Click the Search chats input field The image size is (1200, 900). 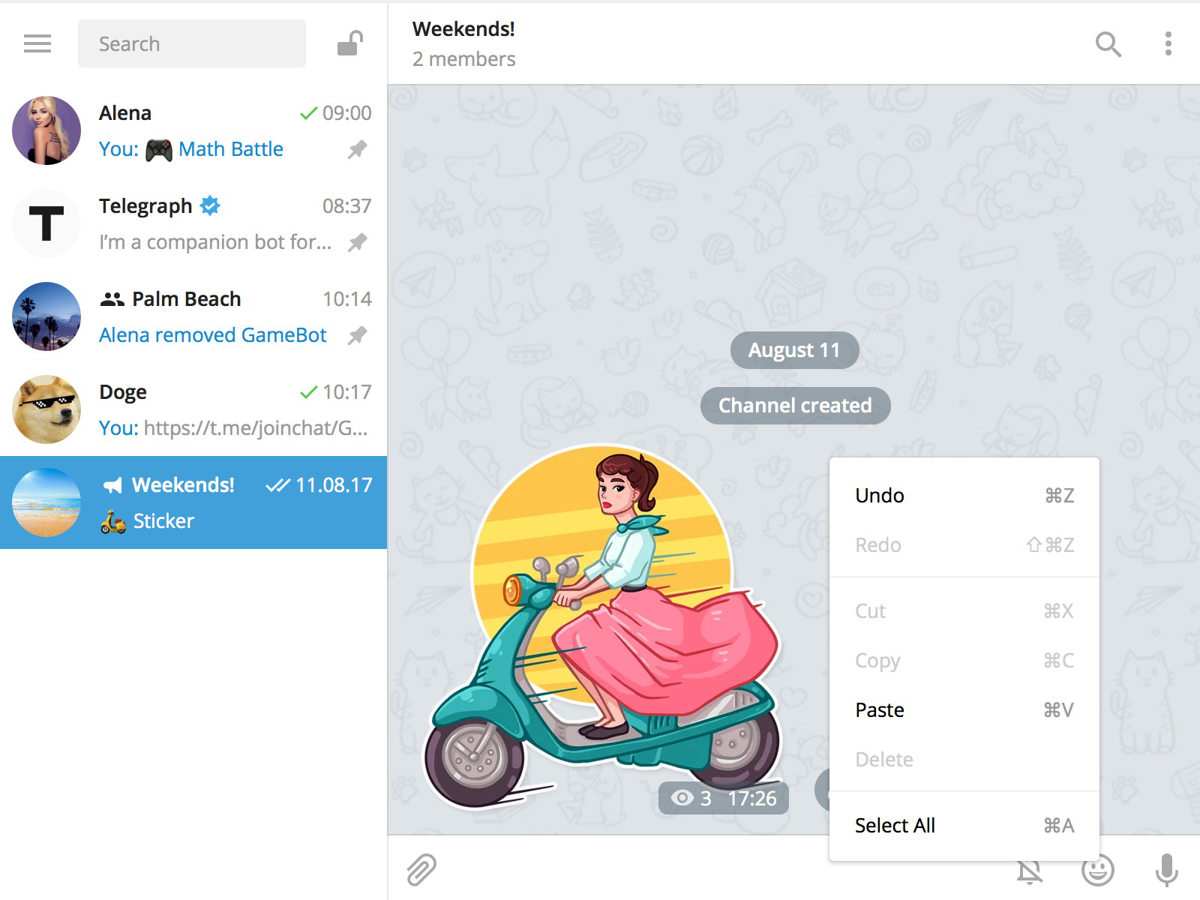[192, 44]
